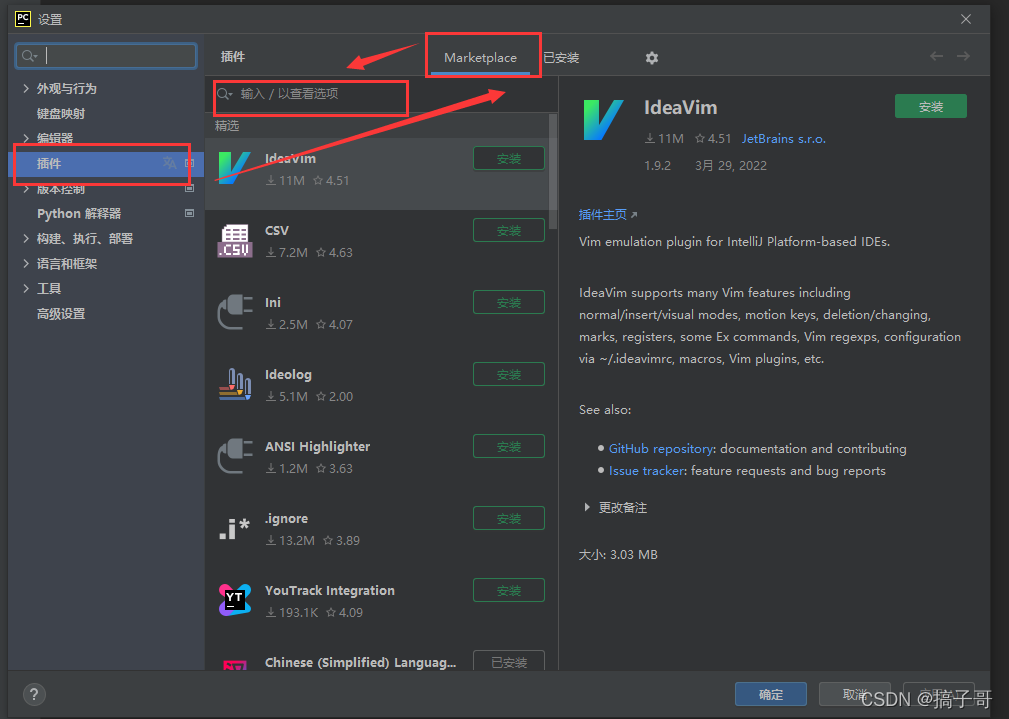Open the plugins gear settings menu
The height and width of the screenshot is (719, 1009).
(652, 58)
